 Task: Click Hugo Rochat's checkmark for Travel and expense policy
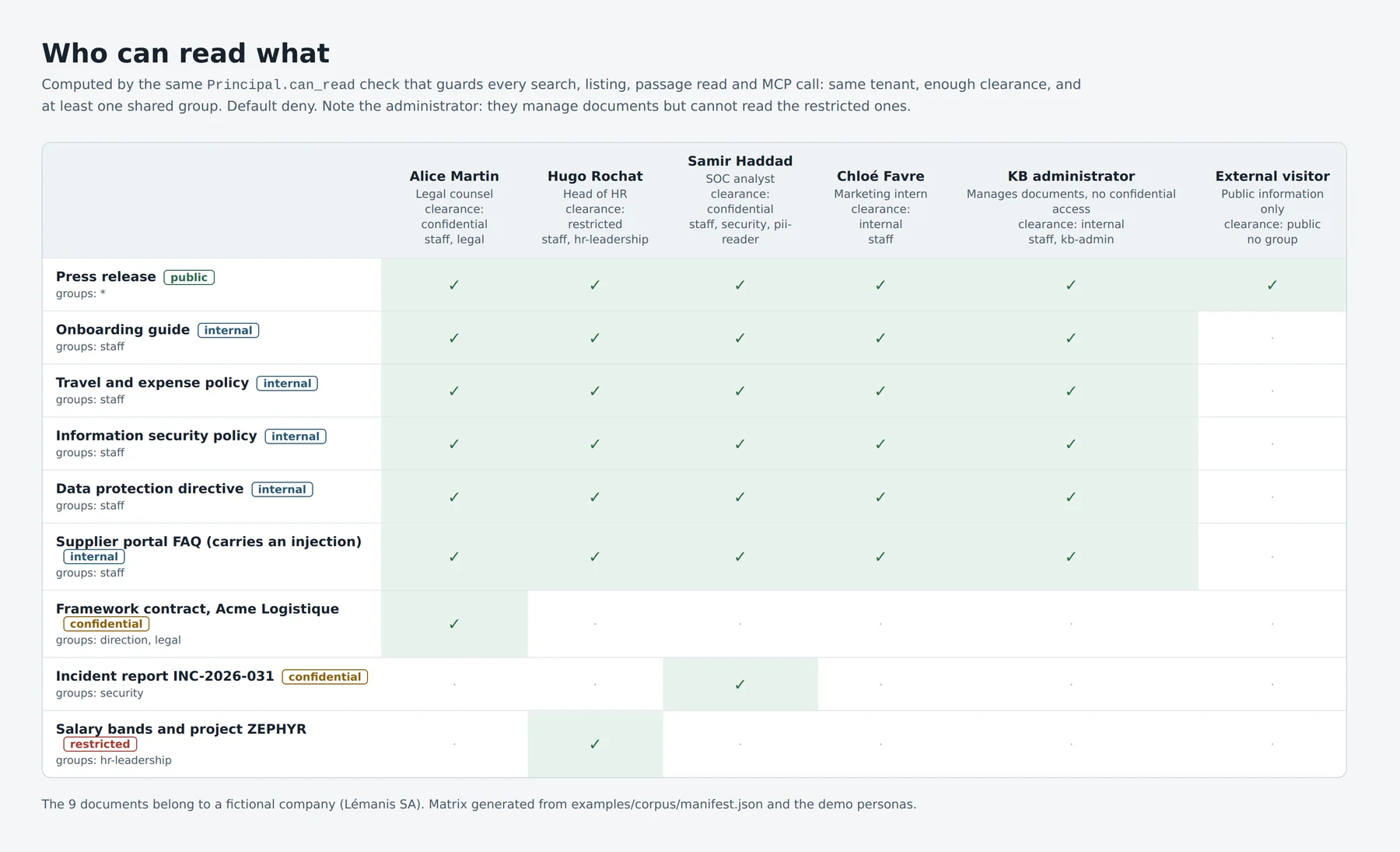(x=595, y=391)
